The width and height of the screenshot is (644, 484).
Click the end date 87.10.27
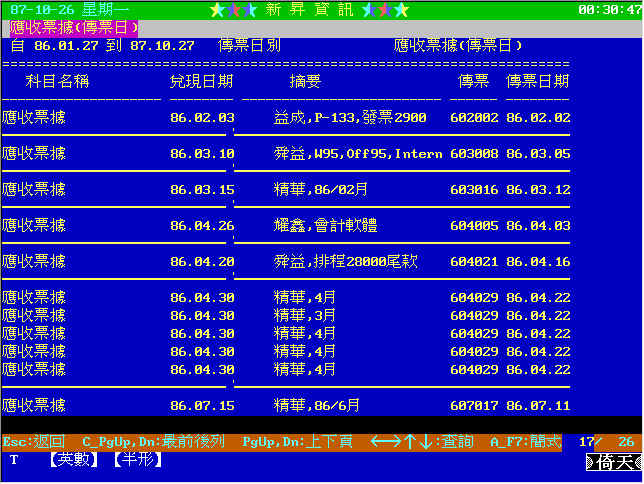pyautogui.click(x=162, y=46)
